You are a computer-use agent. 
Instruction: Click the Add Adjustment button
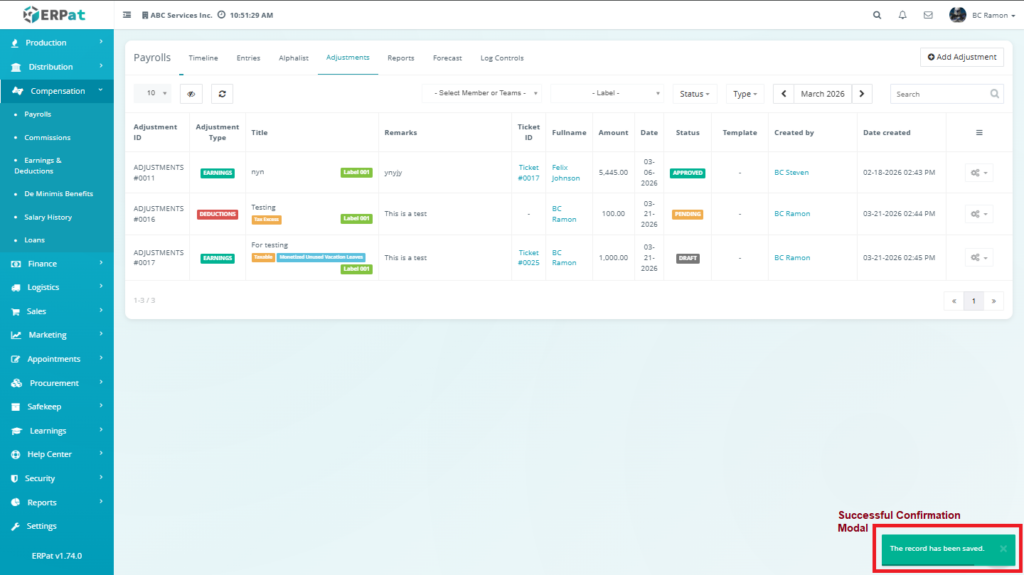point(961,57)
